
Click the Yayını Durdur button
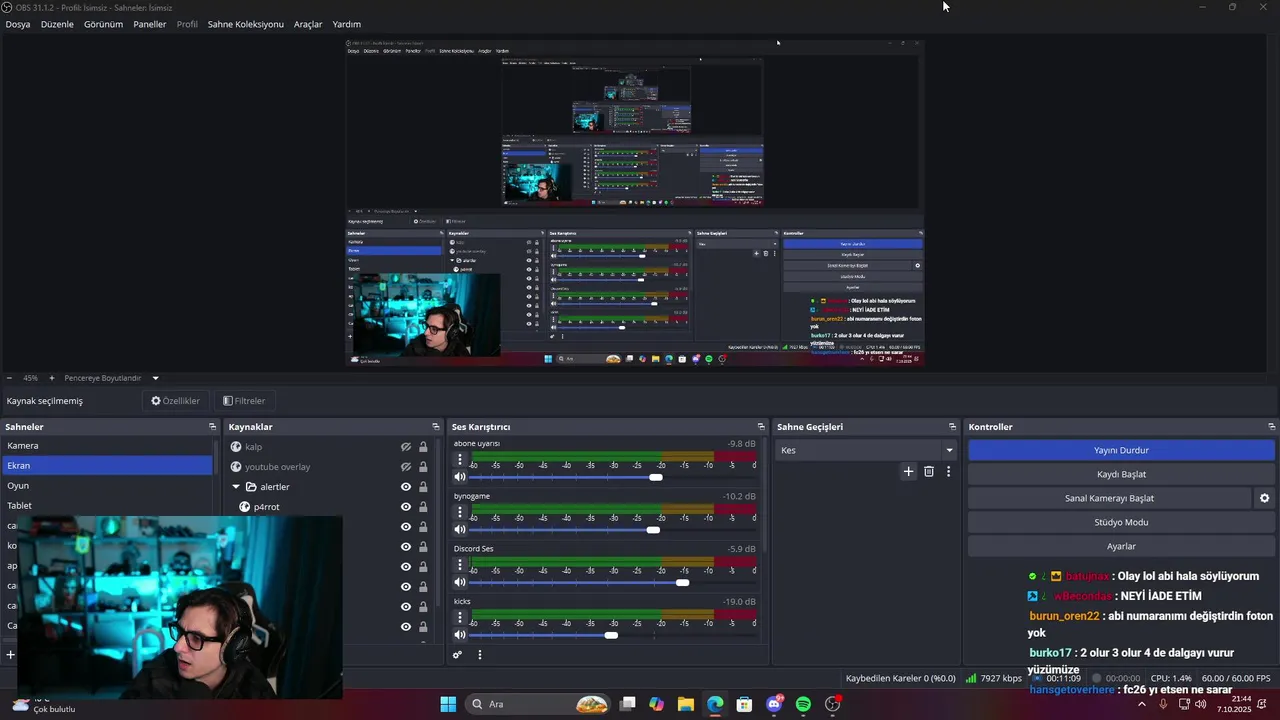click(x=1121, y=450)
